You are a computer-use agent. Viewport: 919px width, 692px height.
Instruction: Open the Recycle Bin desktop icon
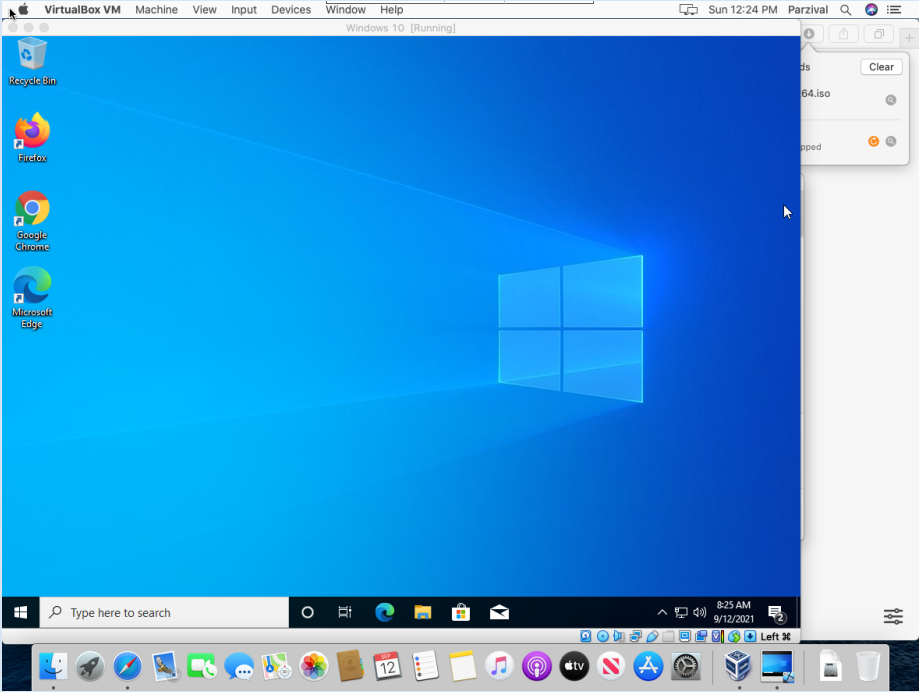coord(32,62)
